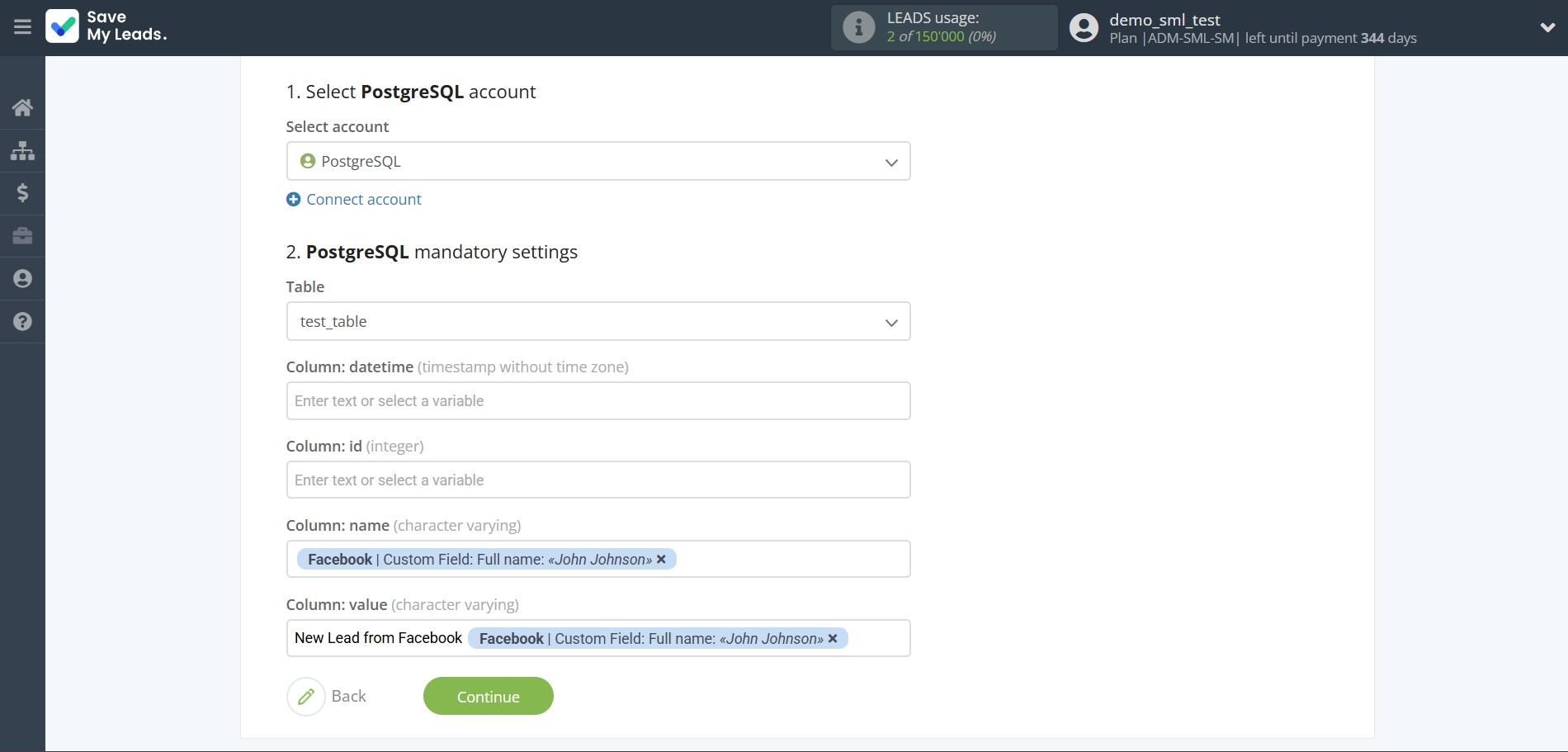Open the profile icon in the sidebar
Image resolution: width=1568 pixels, height=752 pixels.
coord(22,279)
